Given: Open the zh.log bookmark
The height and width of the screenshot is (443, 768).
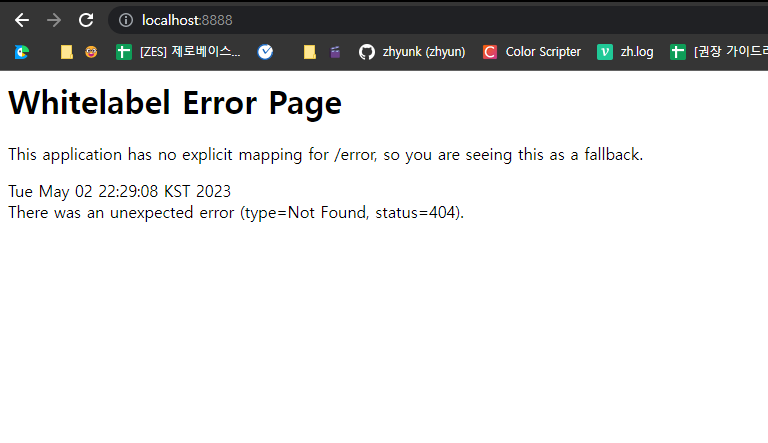Looking at the screenshot, I should [625, 51].
